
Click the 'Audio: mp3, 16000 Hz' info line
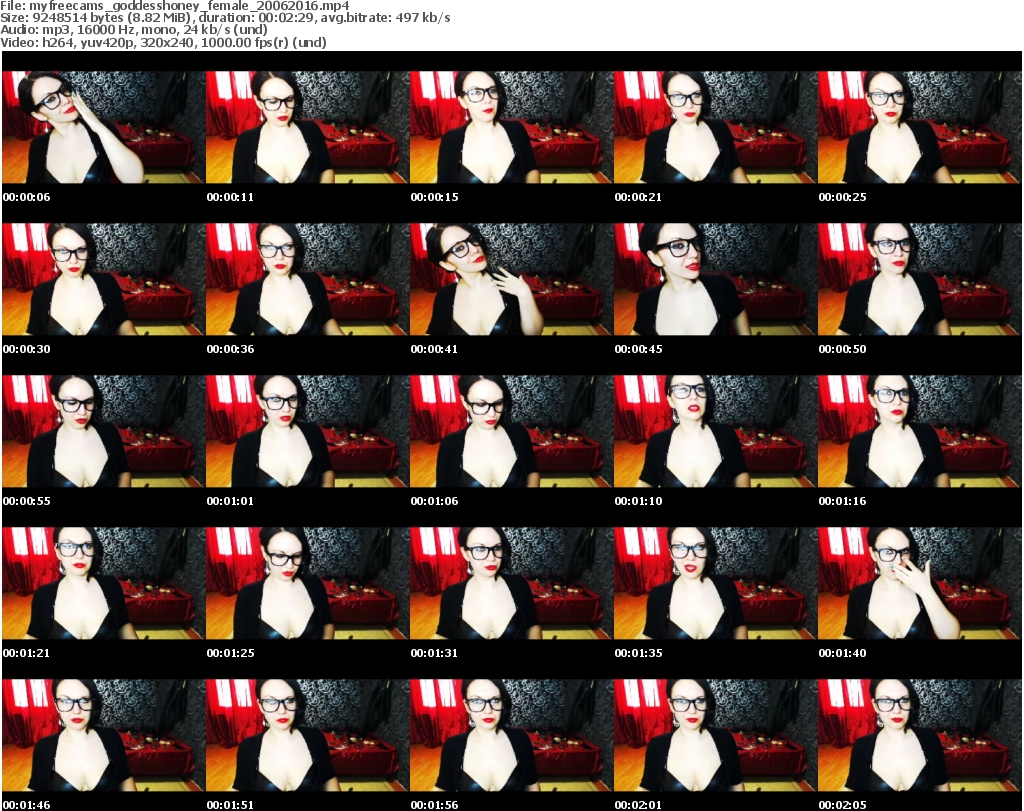(134, 30)
